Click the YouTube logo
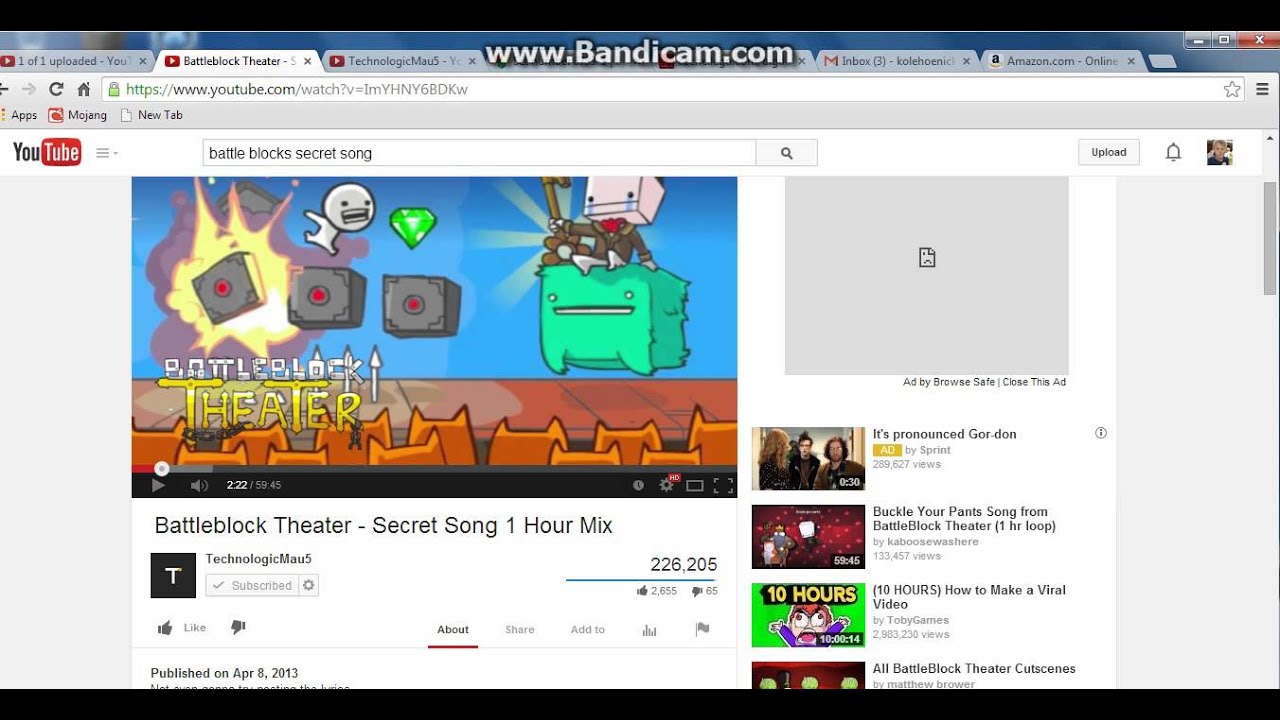This screenshot has height=720, width=1280. pos(47,152)
